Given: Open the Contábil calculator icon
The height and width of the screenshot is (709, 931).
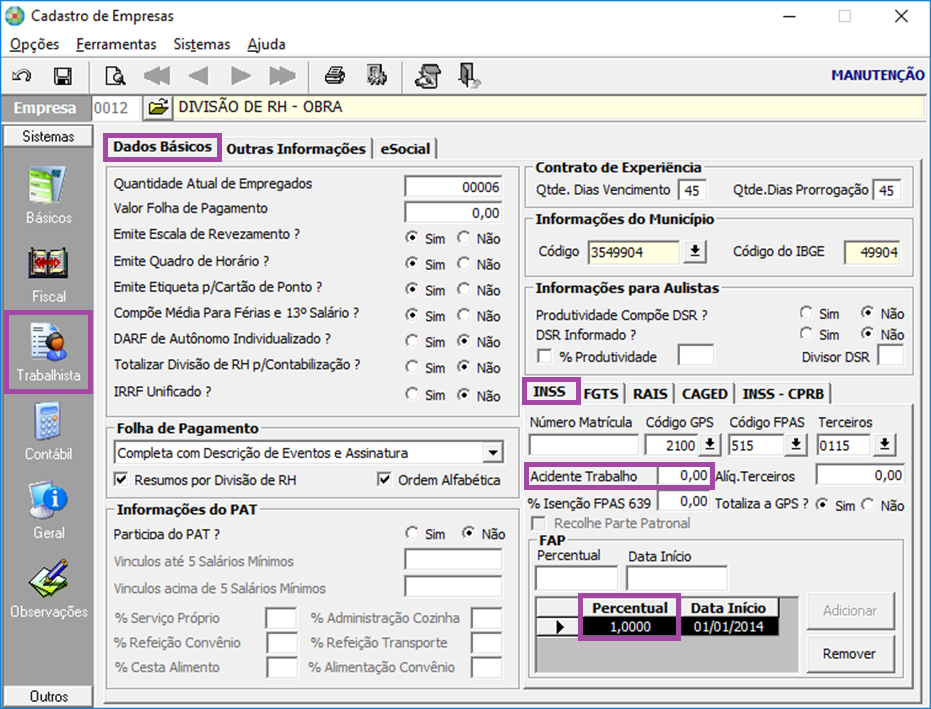Looking at the screenshot, I should coord(48,421).
